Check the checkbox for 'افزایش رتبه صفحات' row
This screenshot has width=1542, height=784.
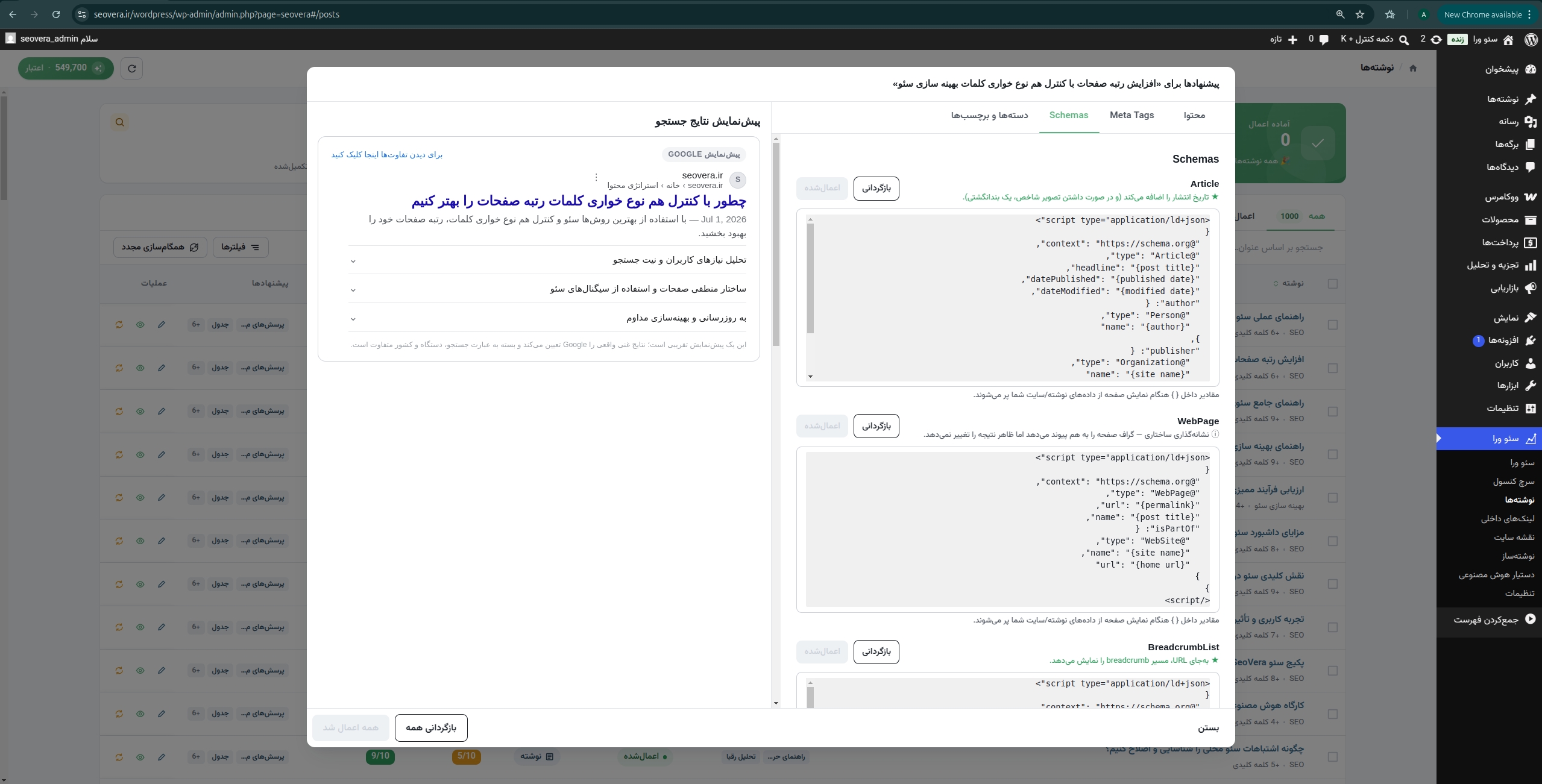pos(1333,368)
